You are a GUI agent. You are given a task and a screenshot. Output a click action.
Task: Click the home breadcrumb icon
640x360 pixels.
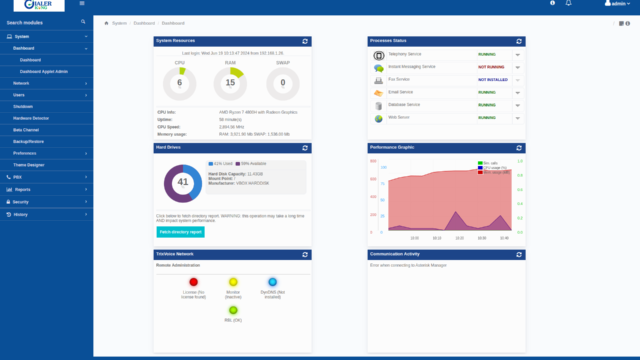pos(107,23)
